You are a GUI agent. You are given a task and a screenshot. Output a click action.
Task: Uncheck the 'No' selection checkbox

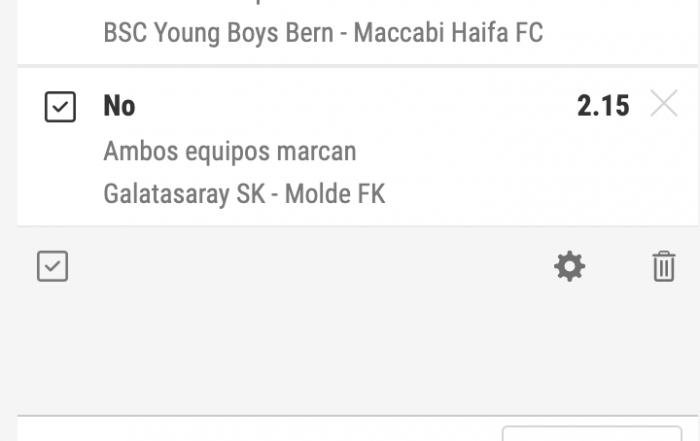[60, 106]
